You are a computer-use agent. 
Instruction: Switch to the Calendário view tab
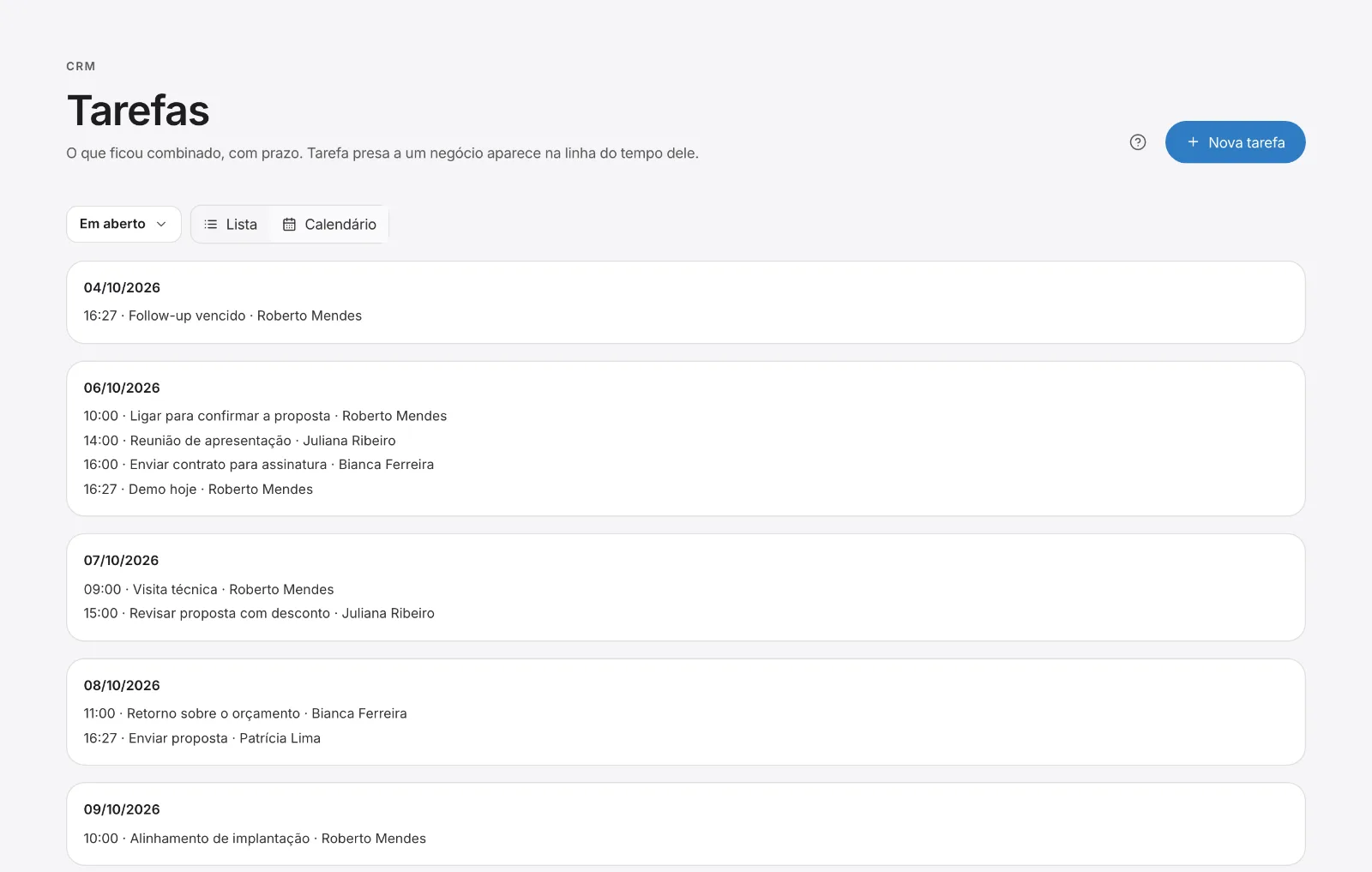pyautogui.click(x=330, y=225)
